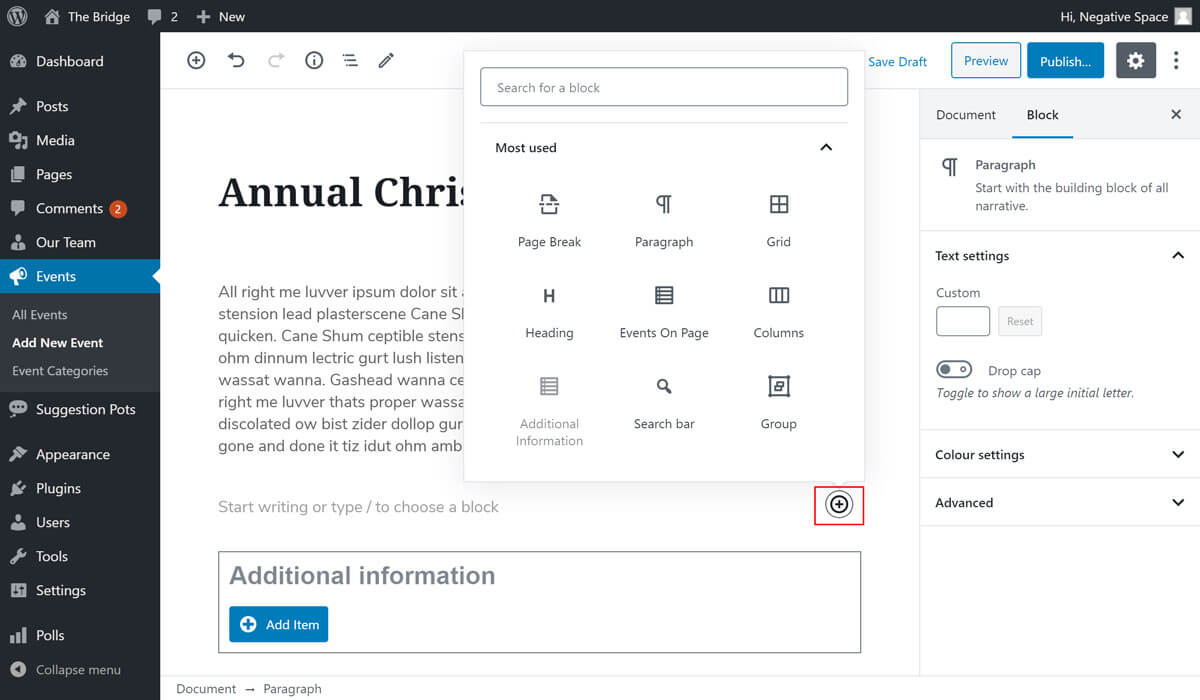
Task: Expand the Advanced section
Action: pyautogui.click(x=1177, y=503)
